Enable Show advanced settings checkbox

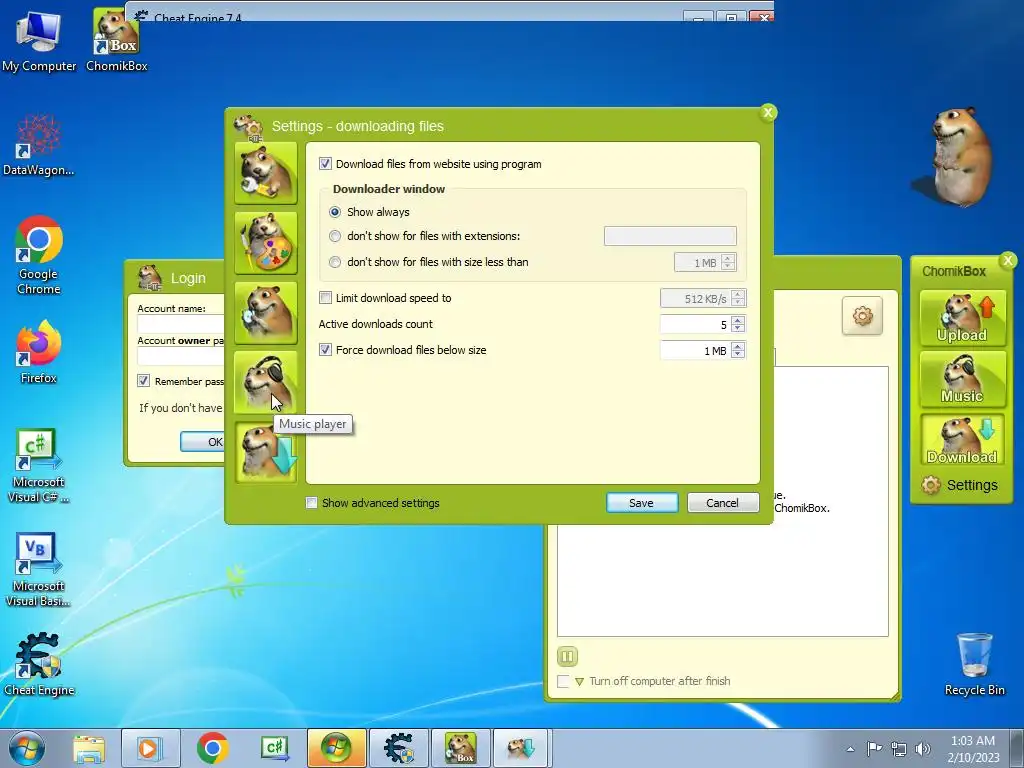pyautogui.click(x=312, y=503)
